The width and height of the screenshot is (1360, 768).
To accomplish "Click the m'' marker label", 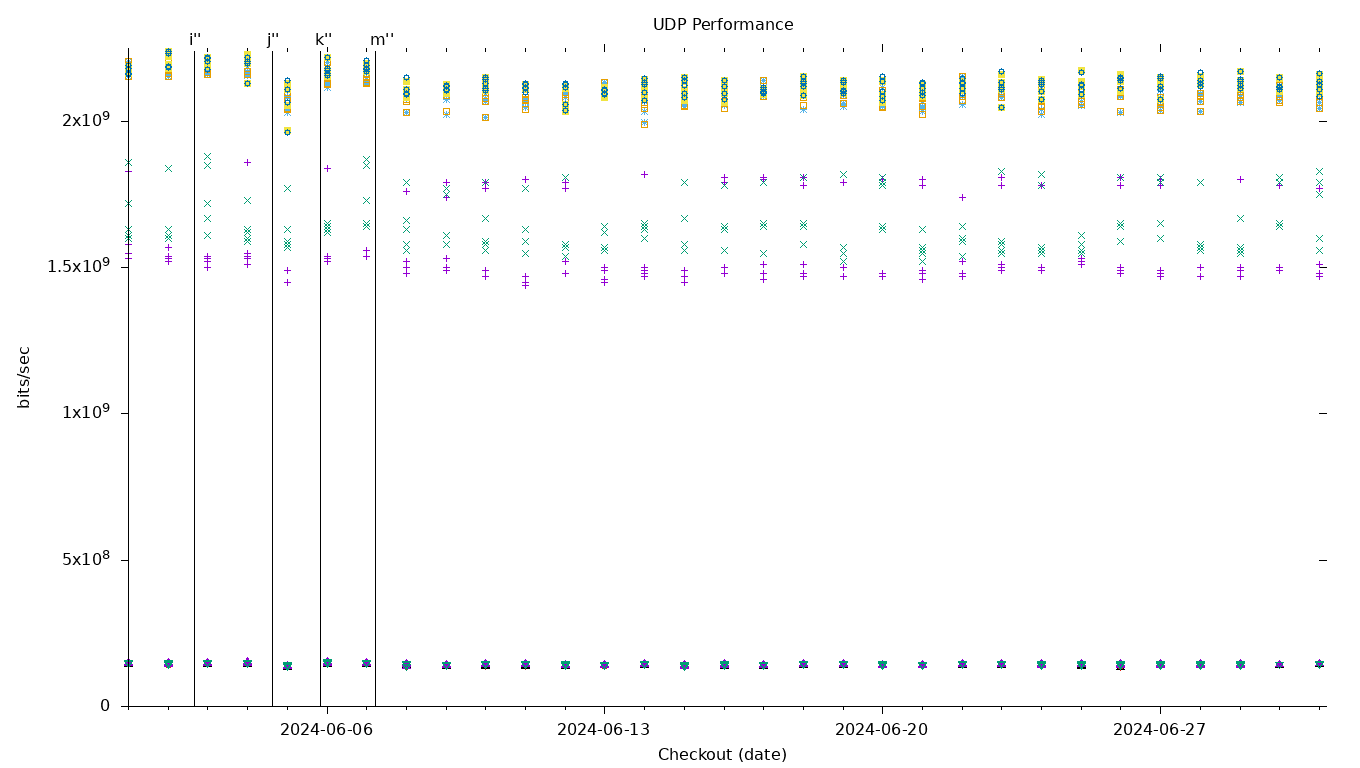I will point(382,40).
